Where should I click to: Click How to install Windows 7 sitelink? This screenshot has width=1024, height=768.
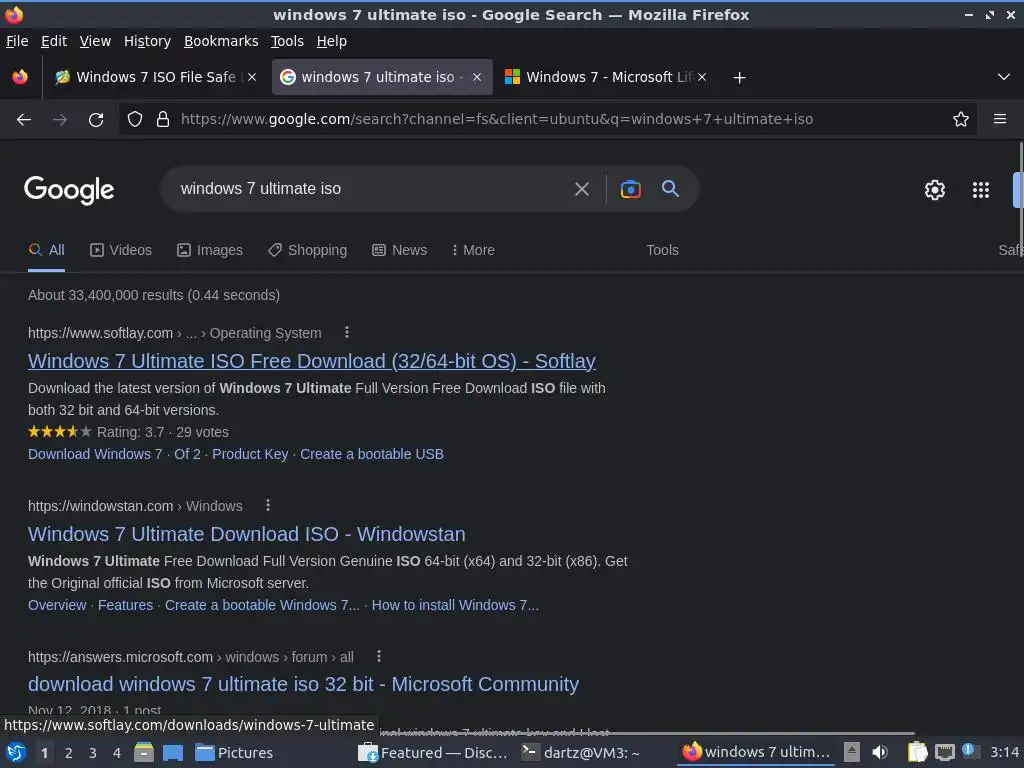click(x=455, y=605)
